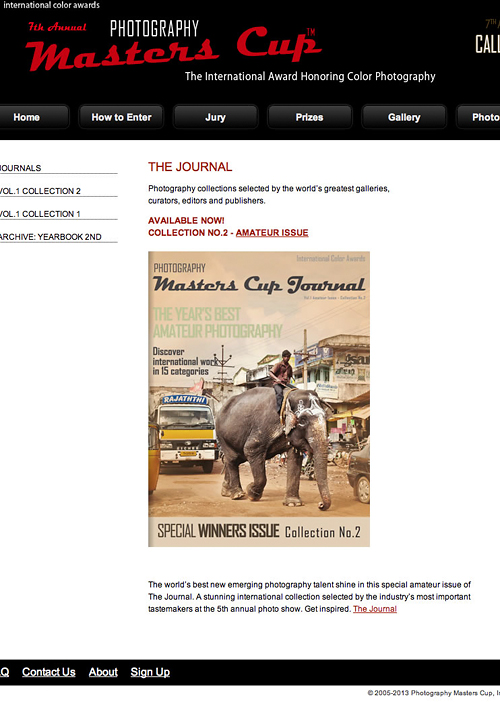500x702 pixels.
Task: Click The Journal page heading
Action: tap(190, 167)
